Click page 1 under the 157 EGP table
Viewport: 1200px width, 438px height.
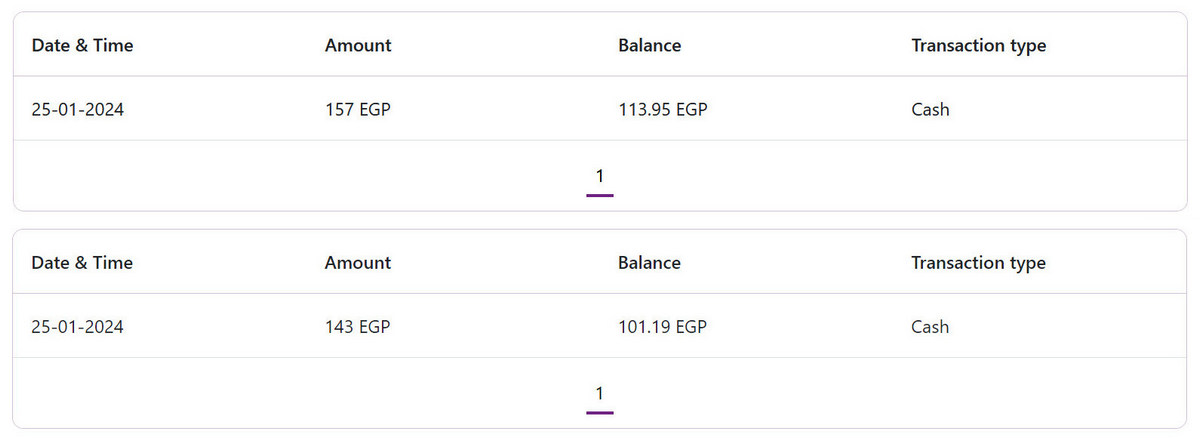tap(599, 177)
